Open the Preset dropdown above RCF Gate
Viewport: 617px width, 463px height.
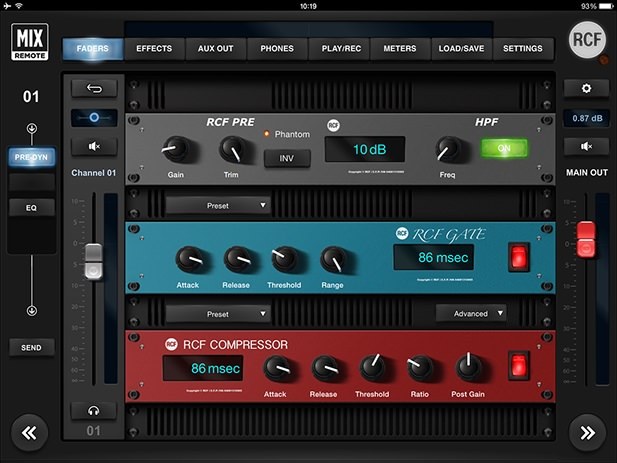[218, 205]
